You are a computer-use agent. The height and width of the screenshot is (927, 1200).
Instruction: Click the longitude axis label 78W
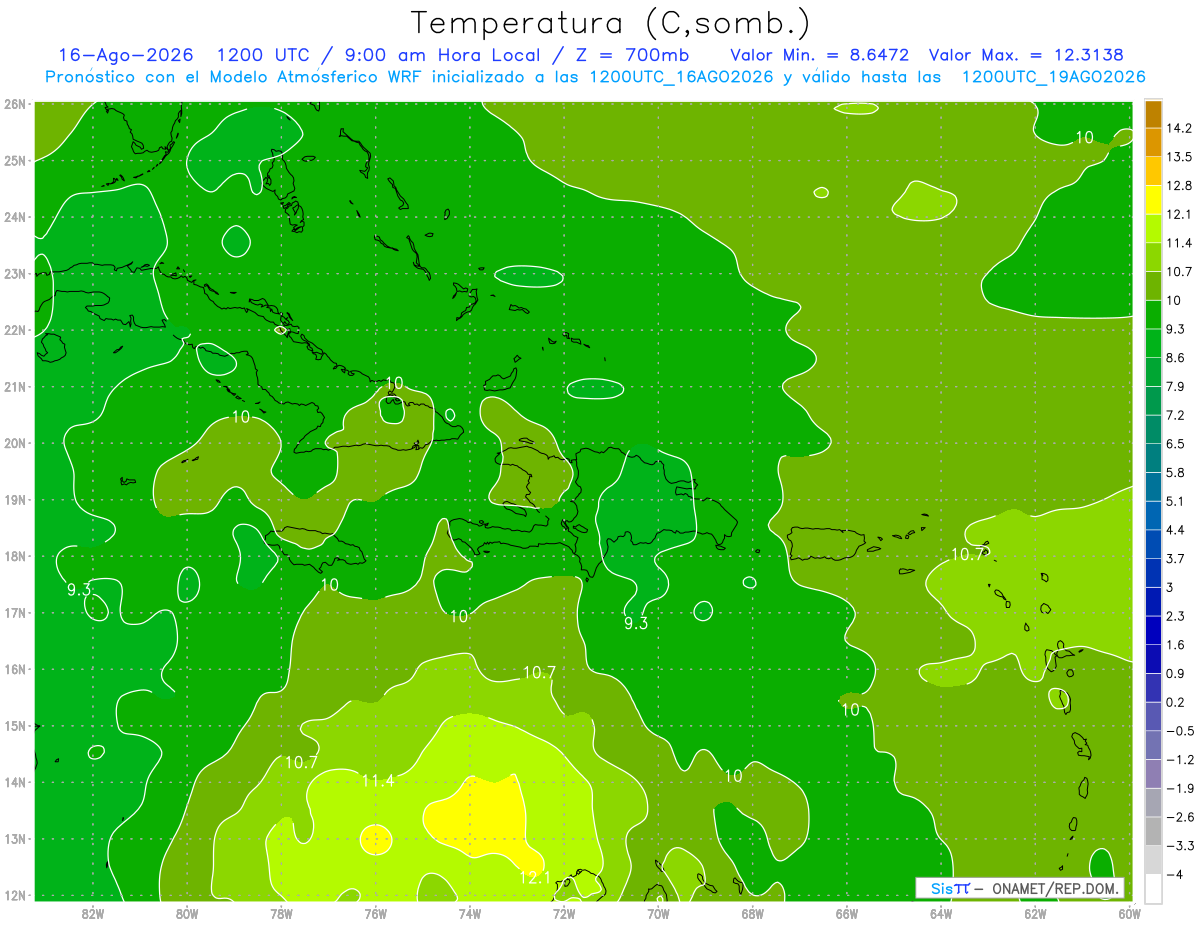click(281, 913)
